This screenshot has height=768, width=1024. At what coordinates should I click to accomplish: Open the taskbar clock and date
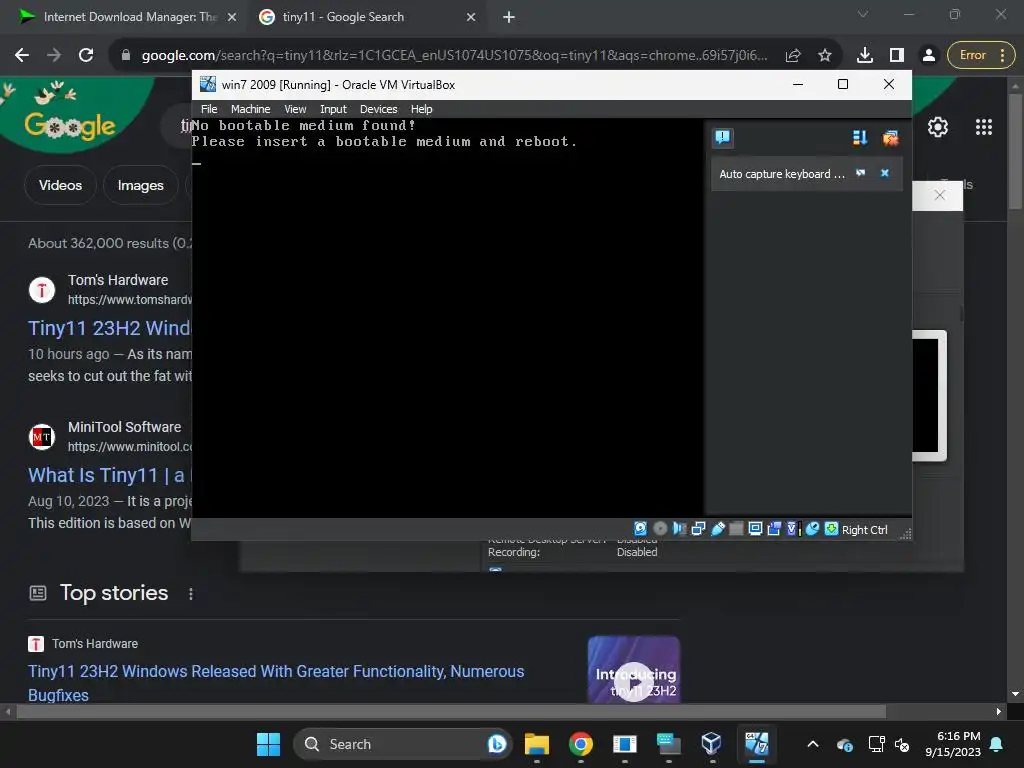pyautogui.click(x=953, y=744)
